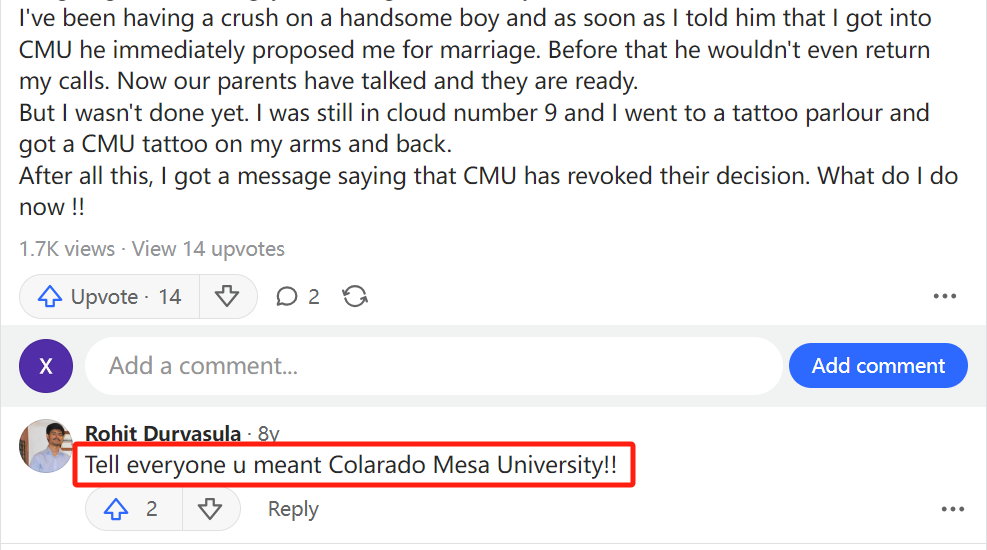The height and width of the screenshot is (550, 987).
Task: Reply to Rohit Durvasula's comment
Action: (293, 509)
